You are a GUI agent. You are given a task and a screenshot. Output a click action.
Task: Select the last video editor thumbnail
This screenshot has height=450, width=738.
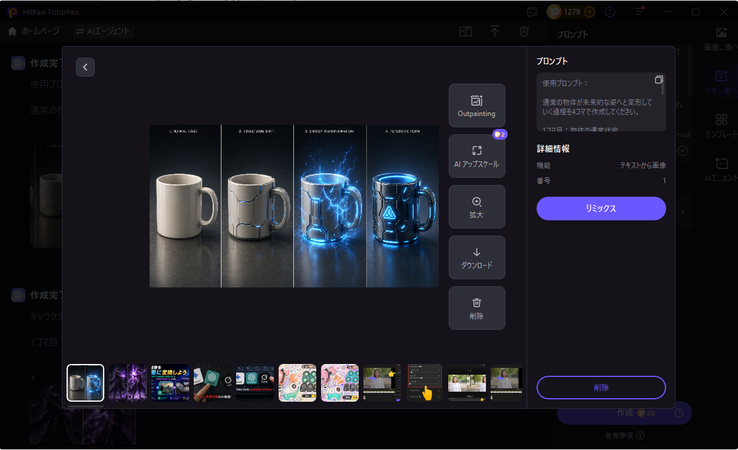506,383
